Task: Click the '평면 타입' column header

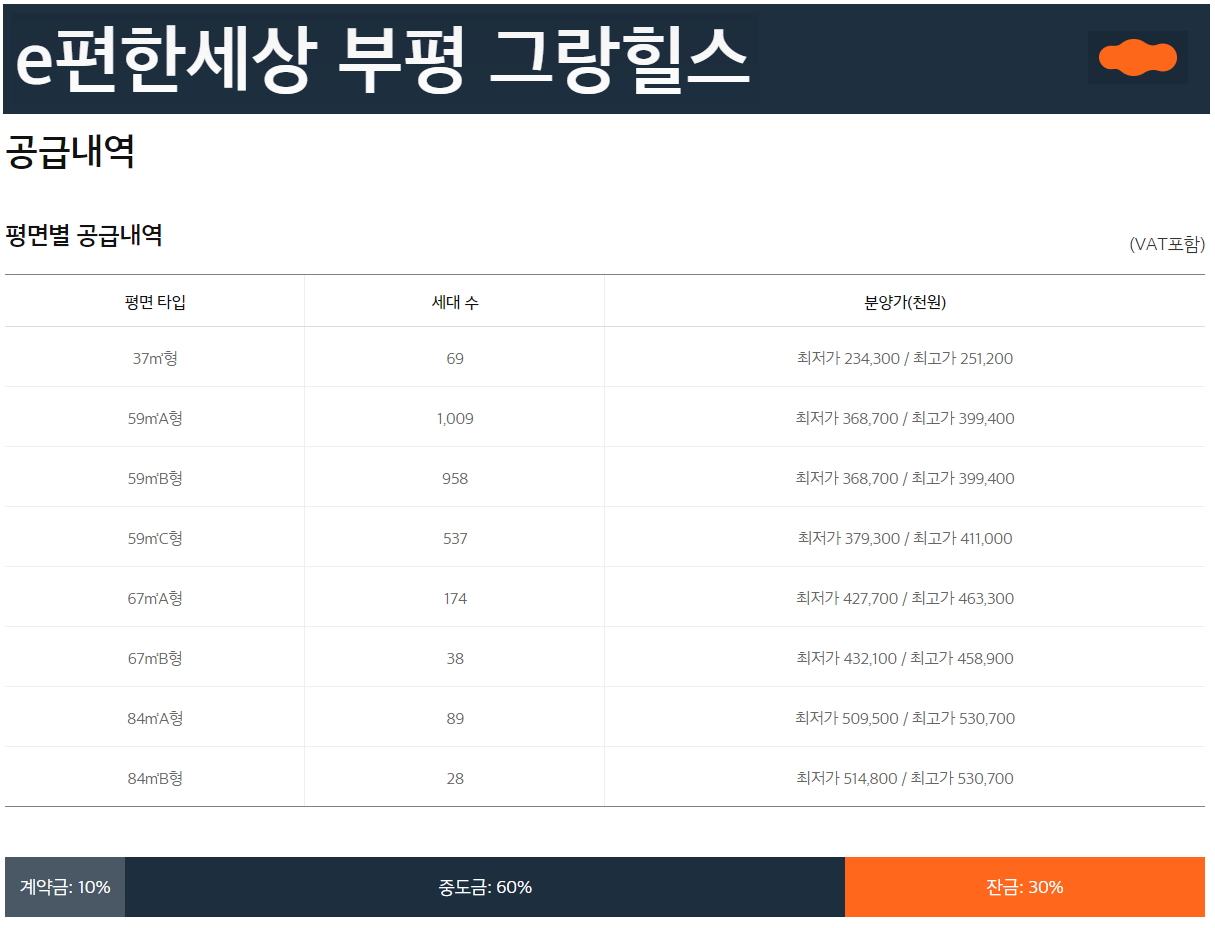Action: [155, 302]
